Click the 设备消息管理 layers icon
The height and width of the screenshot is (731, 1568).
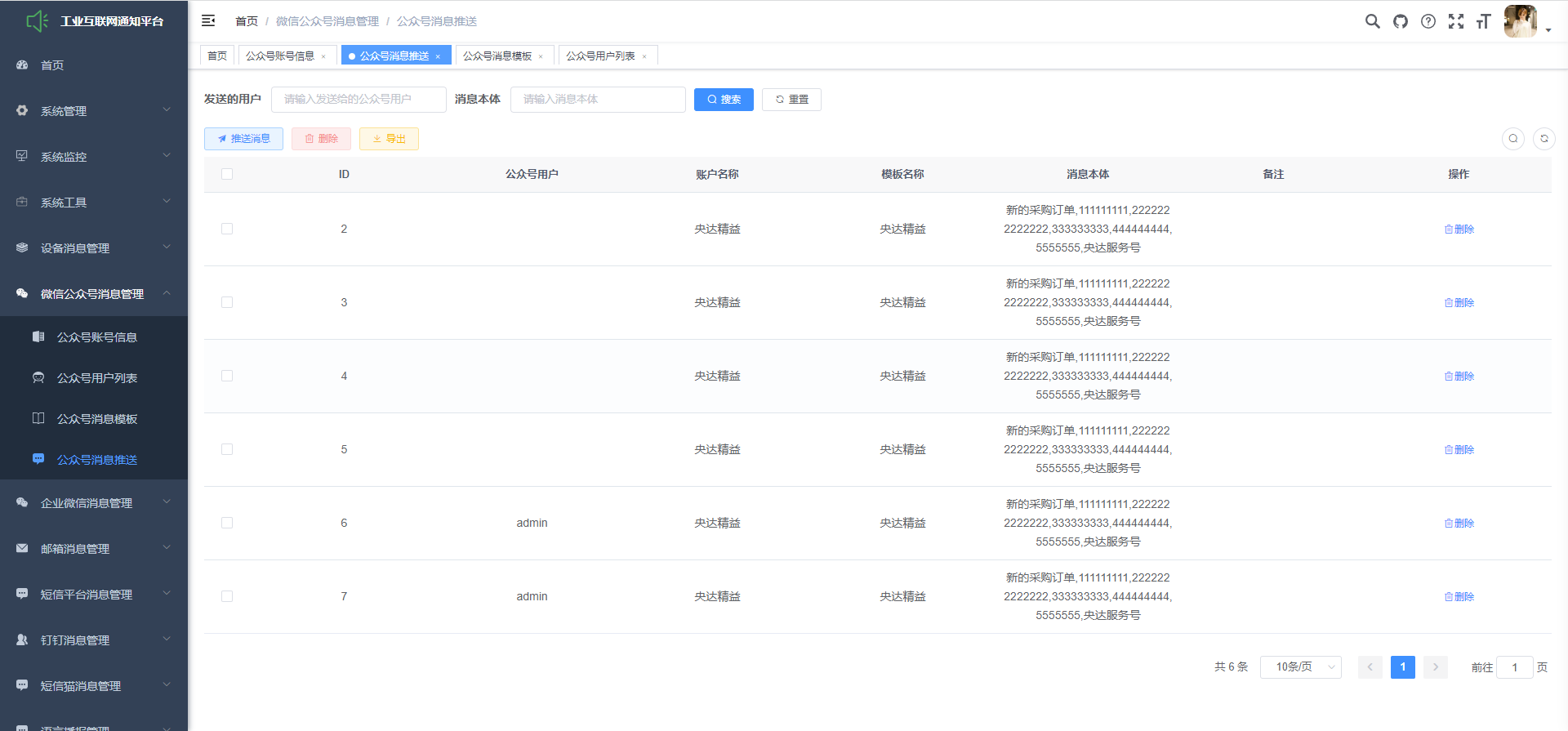click(22, 247)
